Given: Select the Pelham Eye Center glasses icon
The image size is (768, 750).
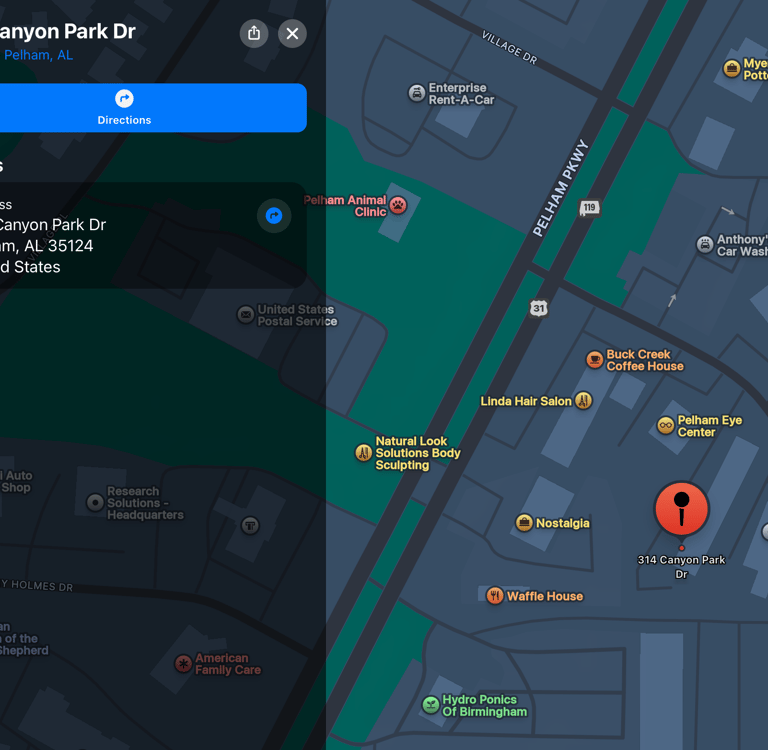Looking at the screenshot, I should (x=666, y=425).
